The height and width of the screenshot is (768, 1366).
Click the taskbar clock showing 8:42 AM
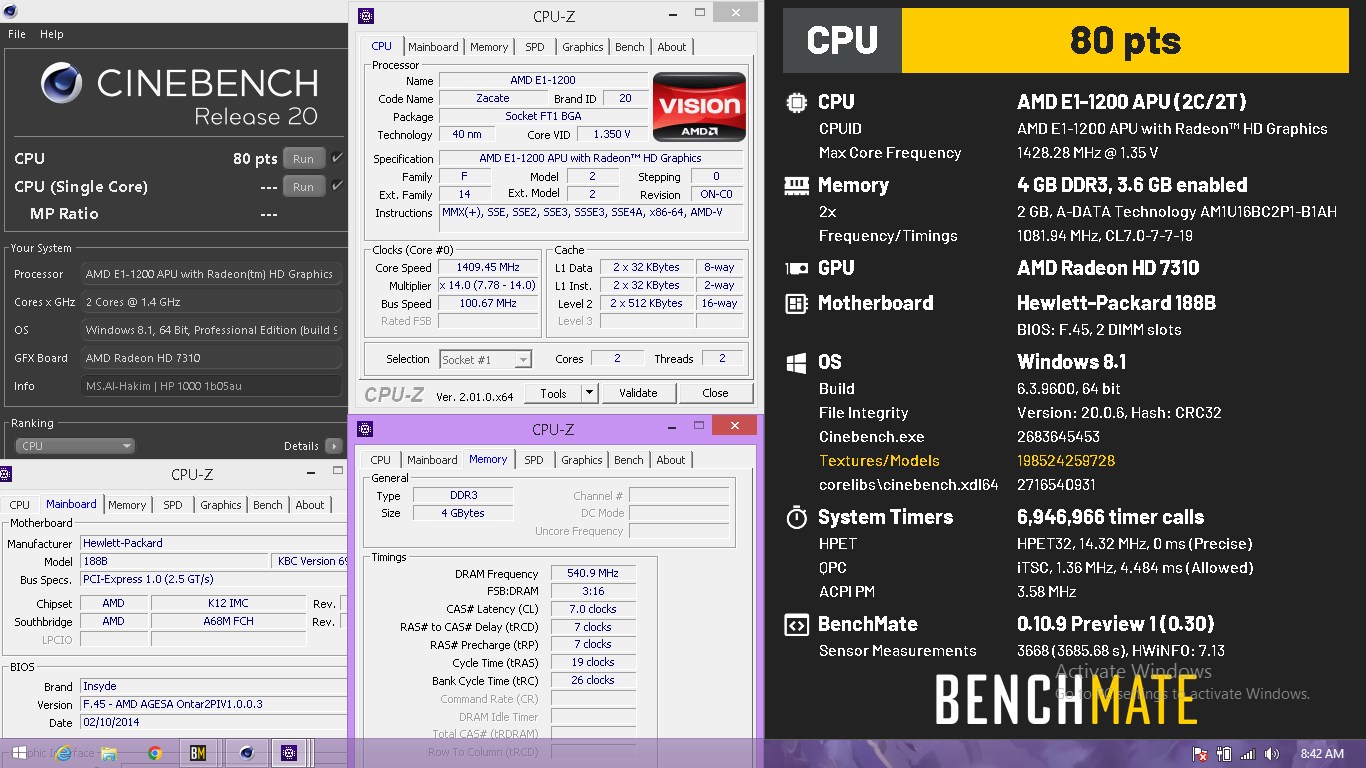click(x=1322, y=754)
